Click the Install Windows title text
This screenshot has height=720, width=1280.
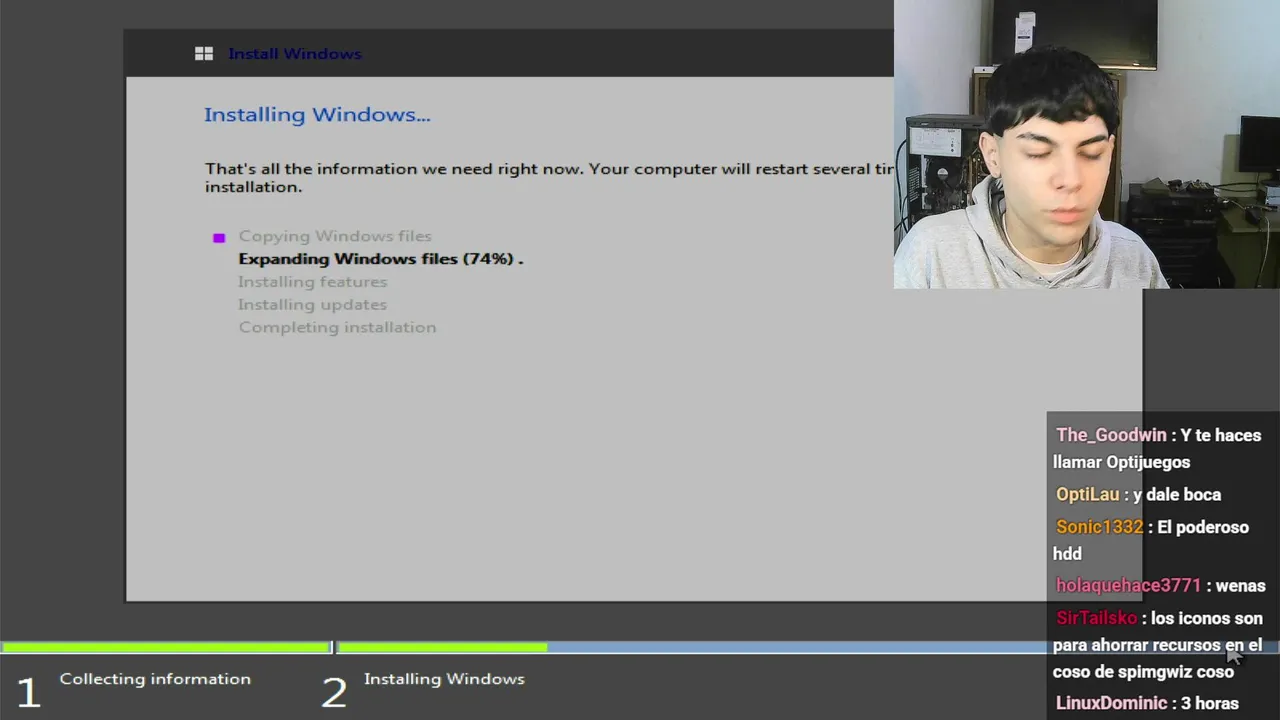(x=295, y=54)
